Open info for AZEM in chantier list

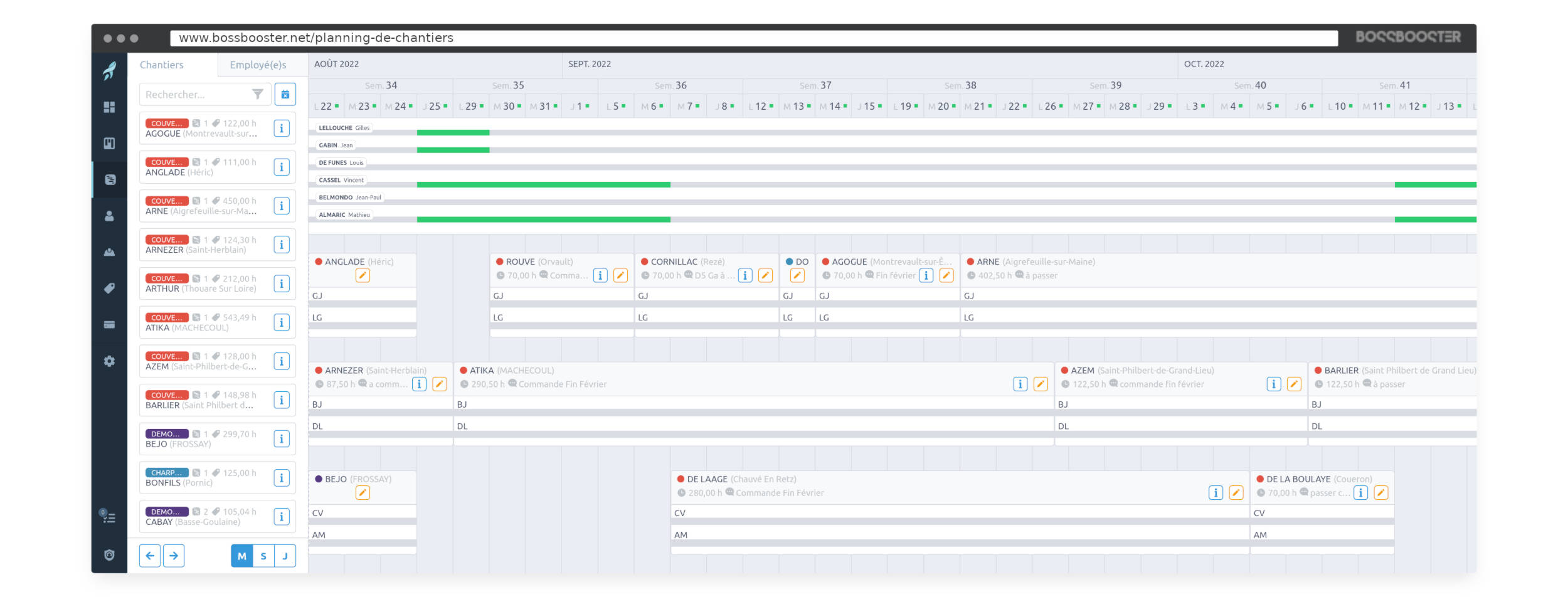click(x=282, y=361)
